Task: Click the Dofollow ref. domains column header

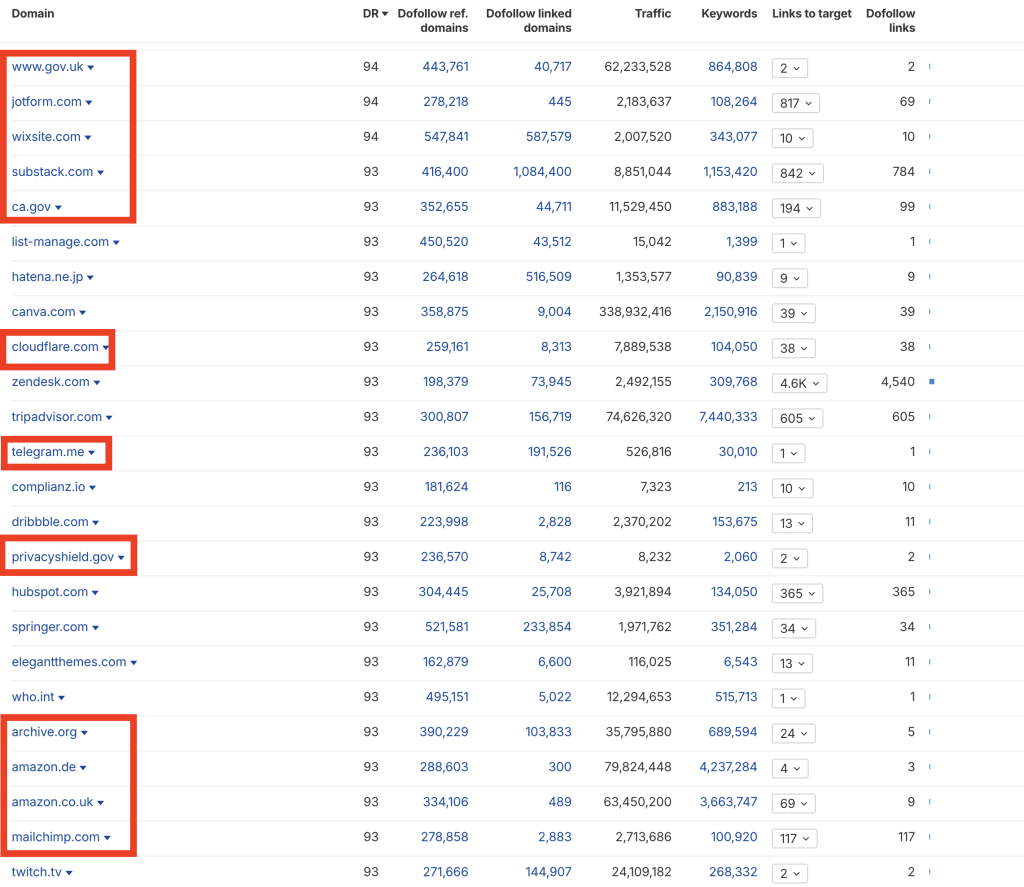Action: [x=433, y=21]
